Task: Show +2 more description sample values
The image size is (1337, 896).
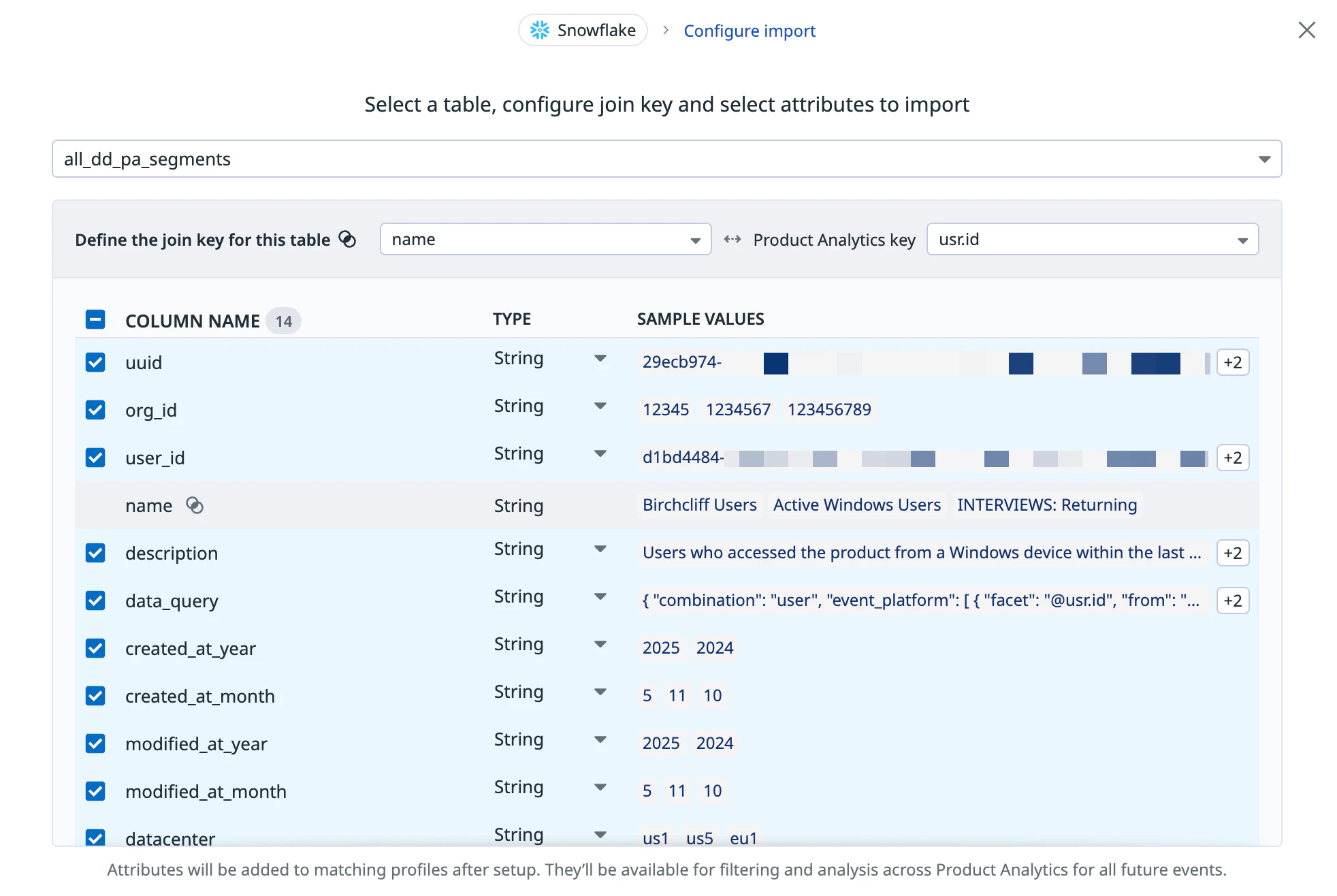Action: click(x=1232, y=553)
